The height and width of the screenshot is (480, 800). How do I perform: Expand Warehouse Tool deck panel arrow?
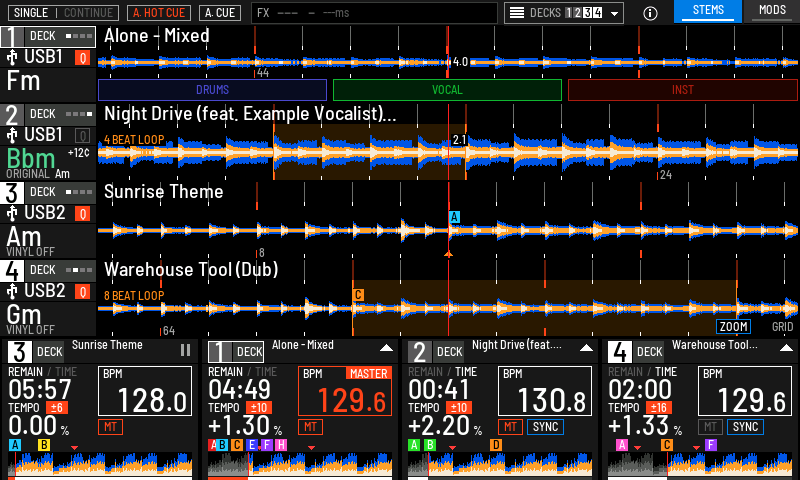[x=786, y=348]
